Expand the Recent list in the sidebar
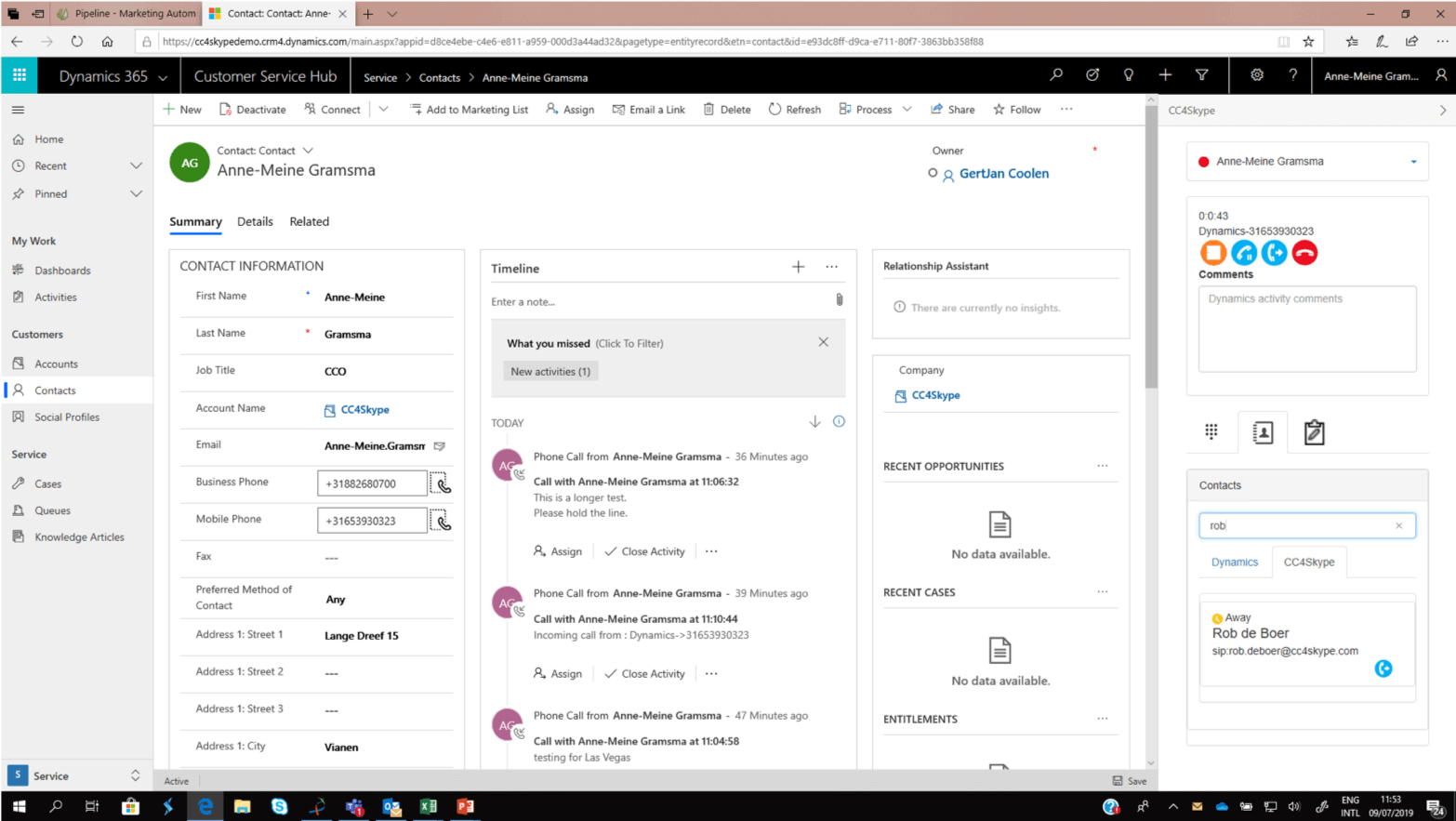The image size is (1456, 821). click(136, 166)
